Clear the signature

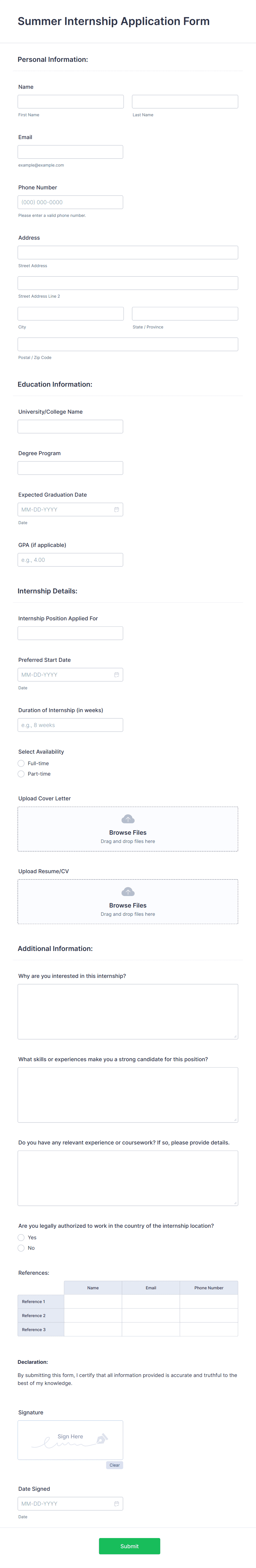(115, 1465)
